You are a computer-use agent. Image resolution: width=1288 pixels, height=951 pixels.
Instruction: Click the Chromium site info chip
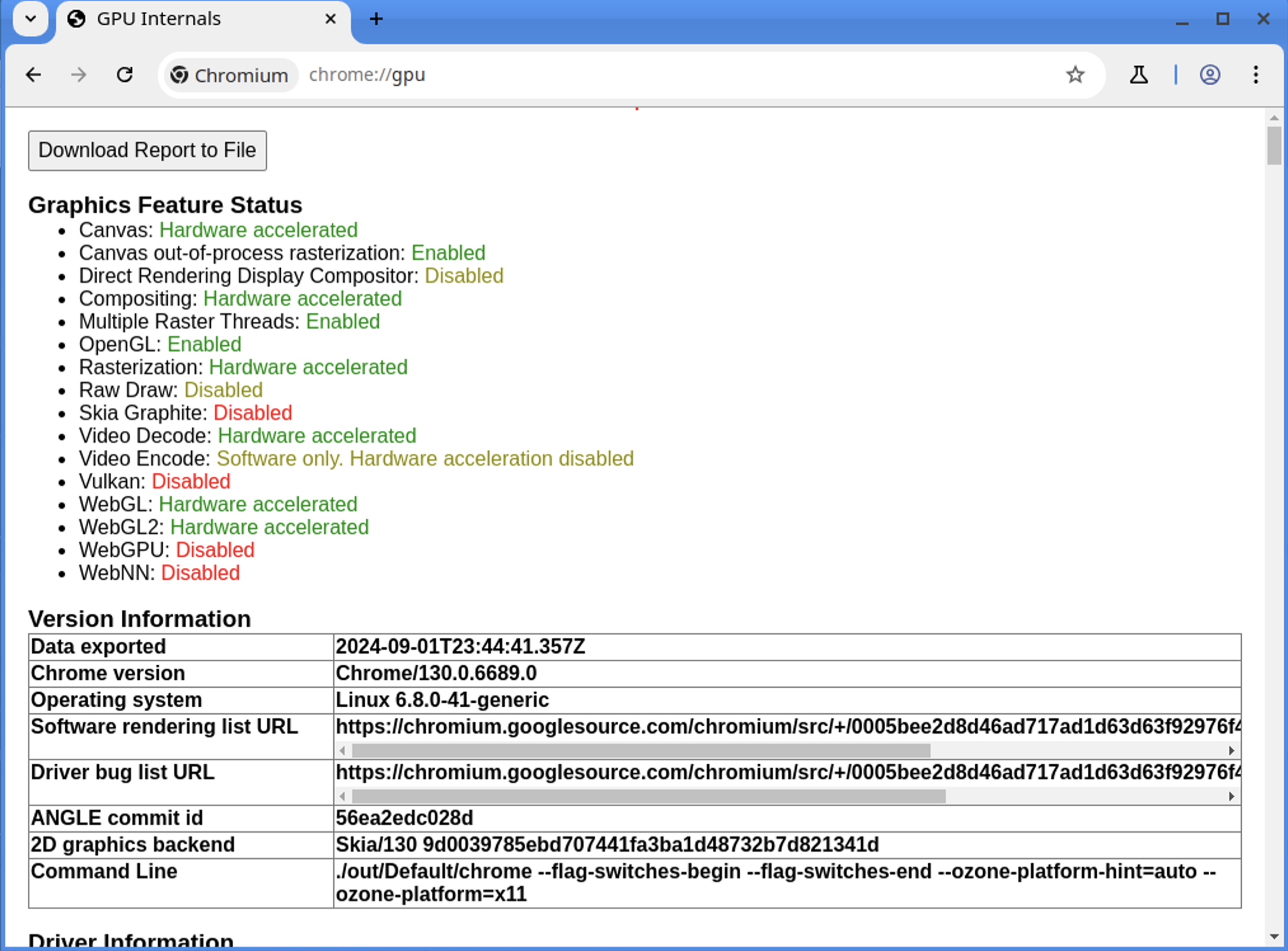(230, 75)
